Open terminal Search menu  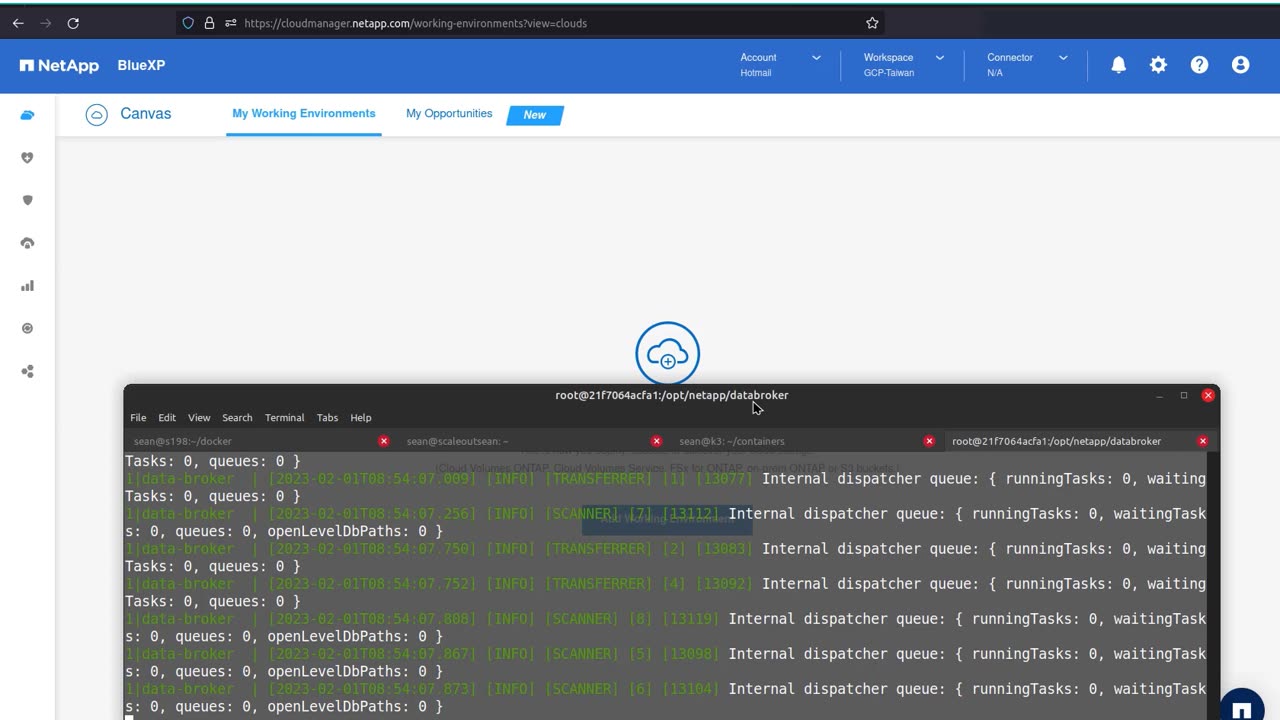click(x=237, y=418)
